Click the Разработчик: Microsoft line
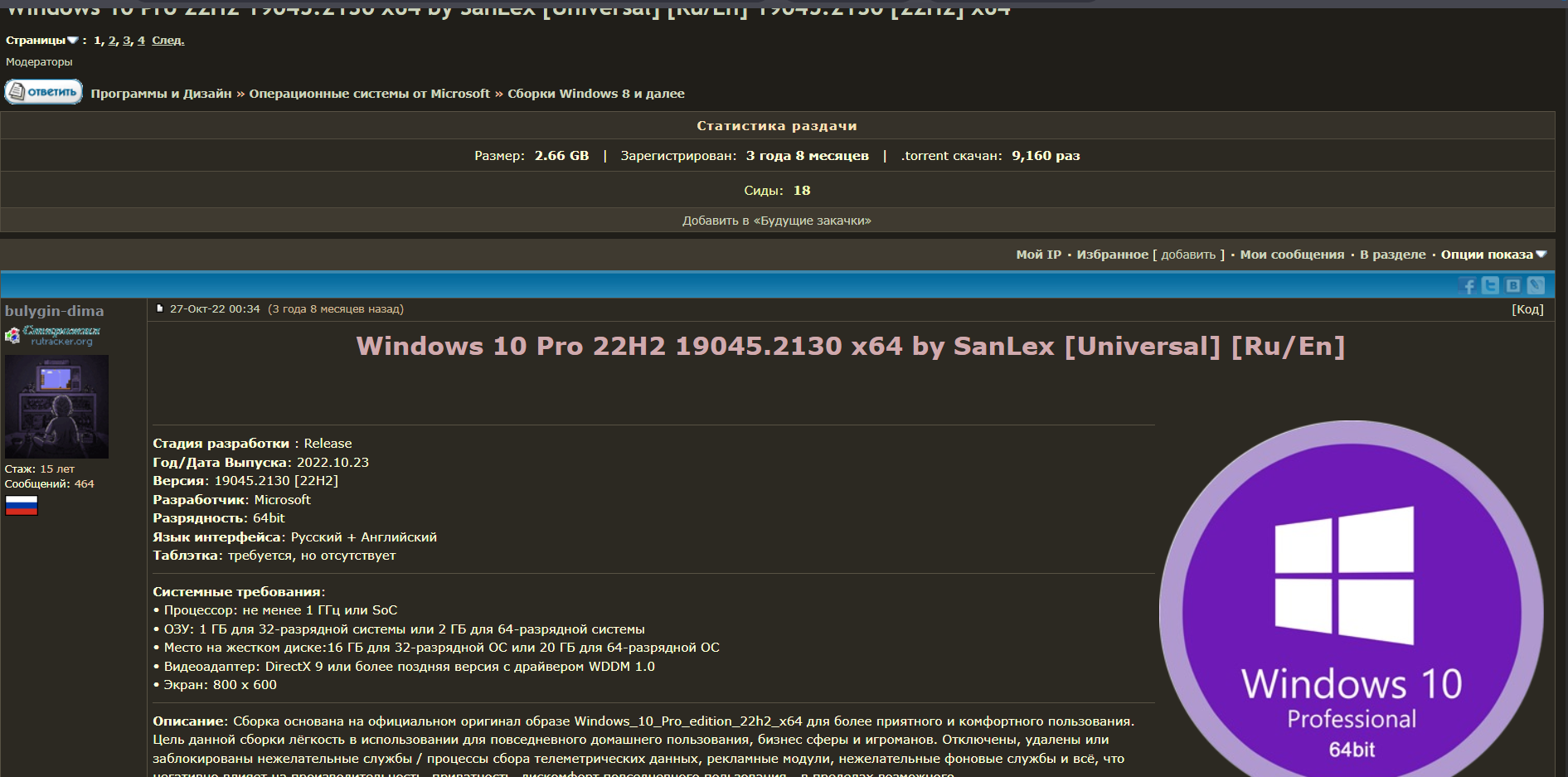Screen dimensions: 1568x777 coord(231,500)
